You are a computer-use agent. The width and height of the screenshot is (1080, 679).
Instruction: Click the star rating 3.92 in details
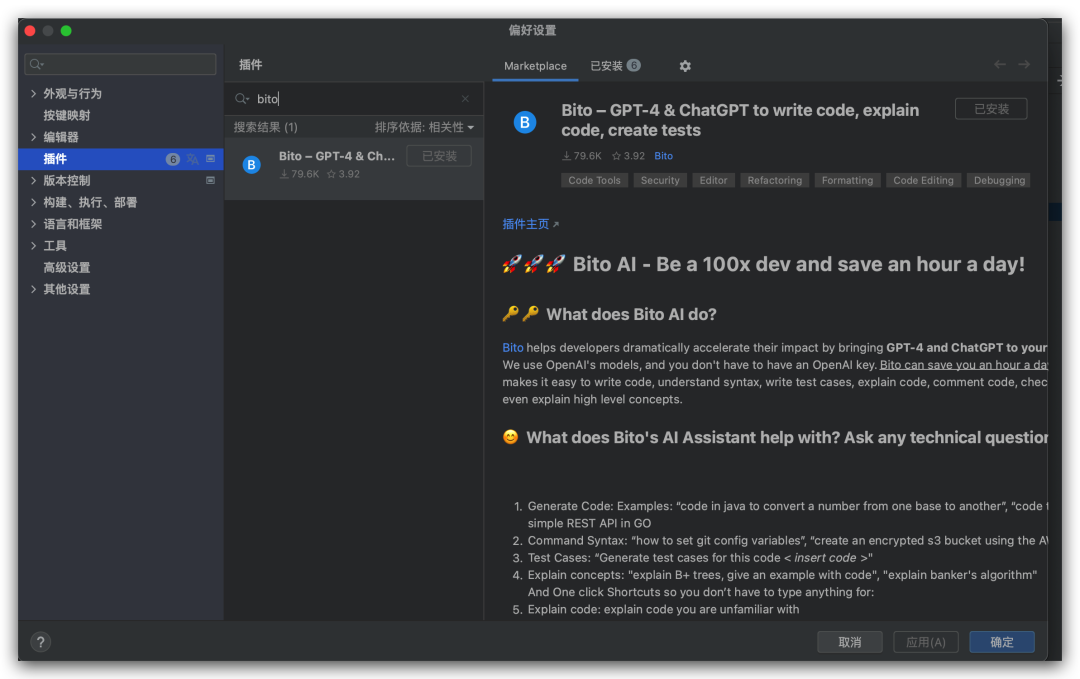pyautogui.click(x=628, y=156)
